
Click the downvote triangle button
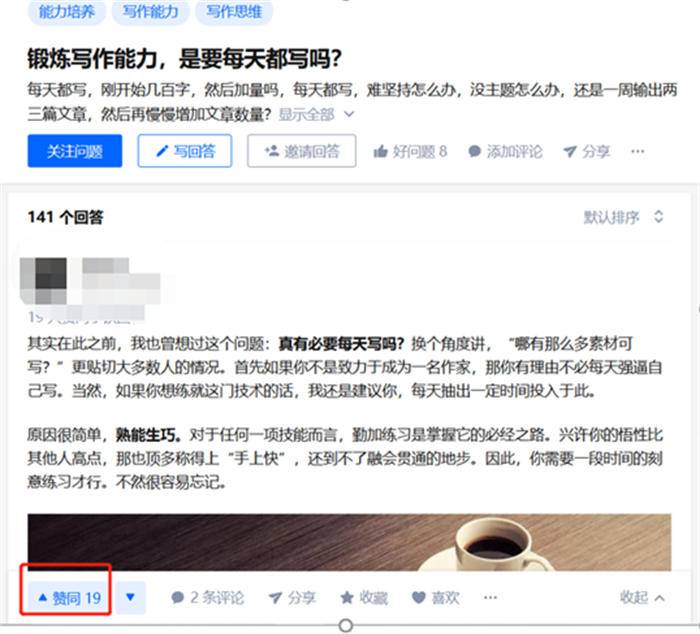[x=130, y=597]
